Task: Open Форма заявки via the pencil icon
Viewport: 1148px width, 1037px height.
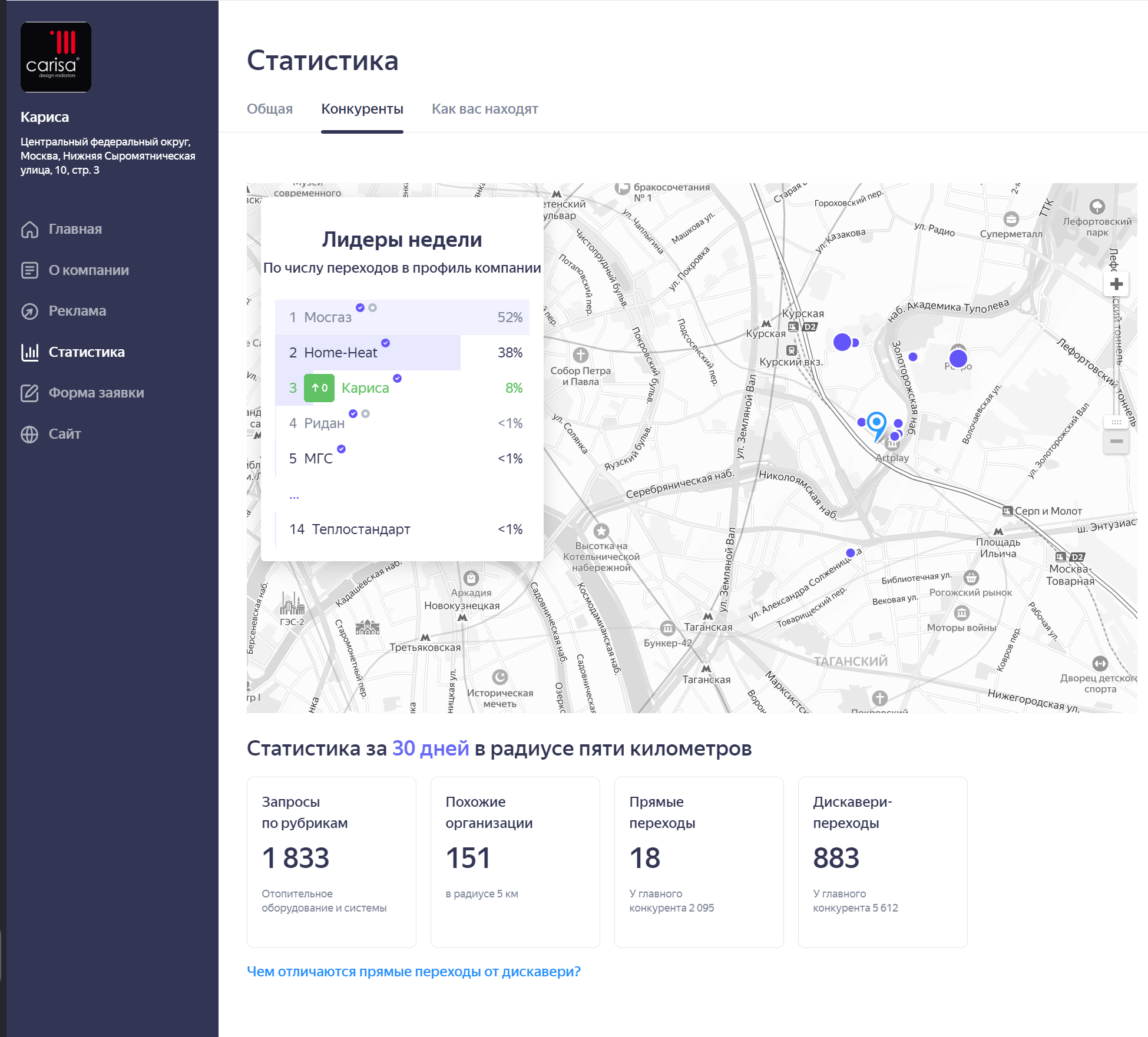Action: click(x=29, y=393)
